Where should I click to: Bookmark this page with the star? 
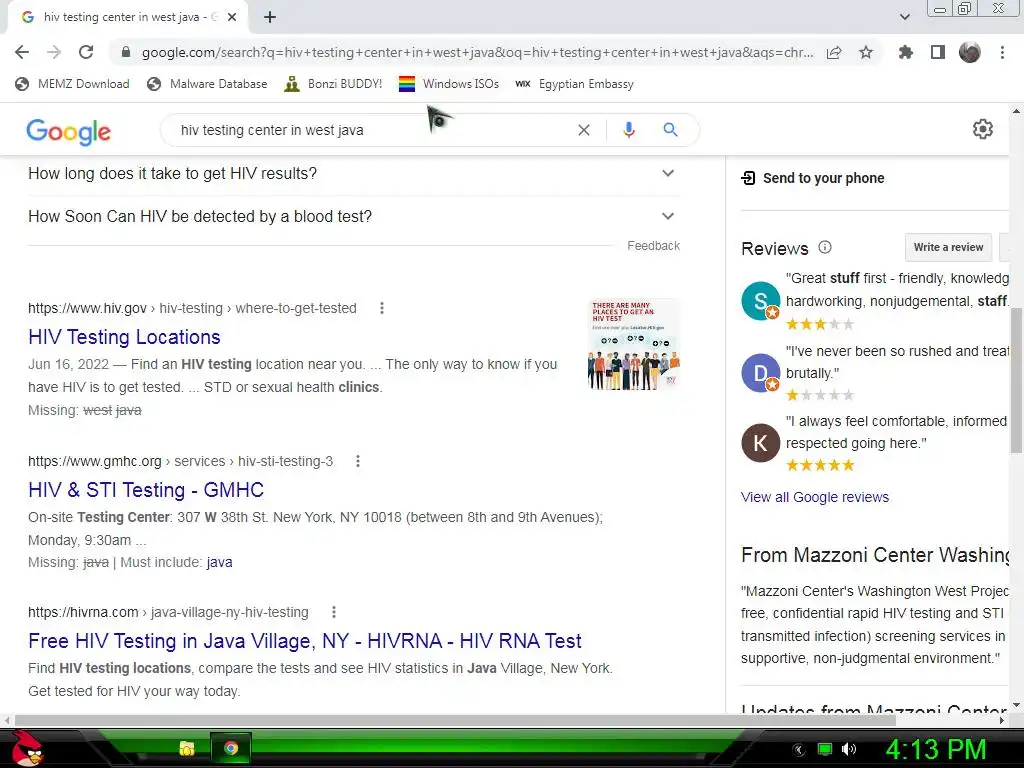point(866,52)
